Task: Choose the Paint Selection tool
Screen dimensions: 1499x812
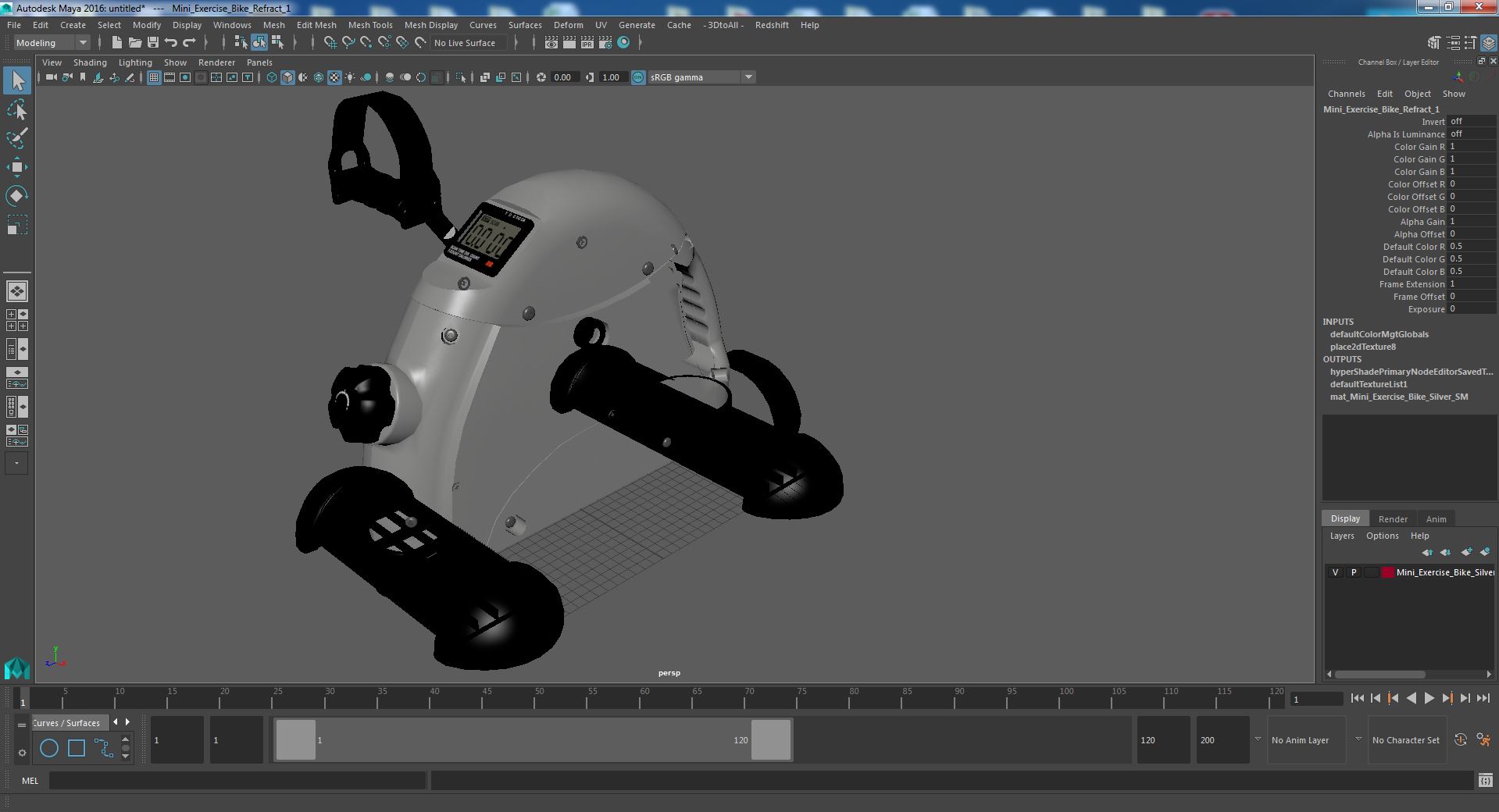Action: click(x=17, y=138)
